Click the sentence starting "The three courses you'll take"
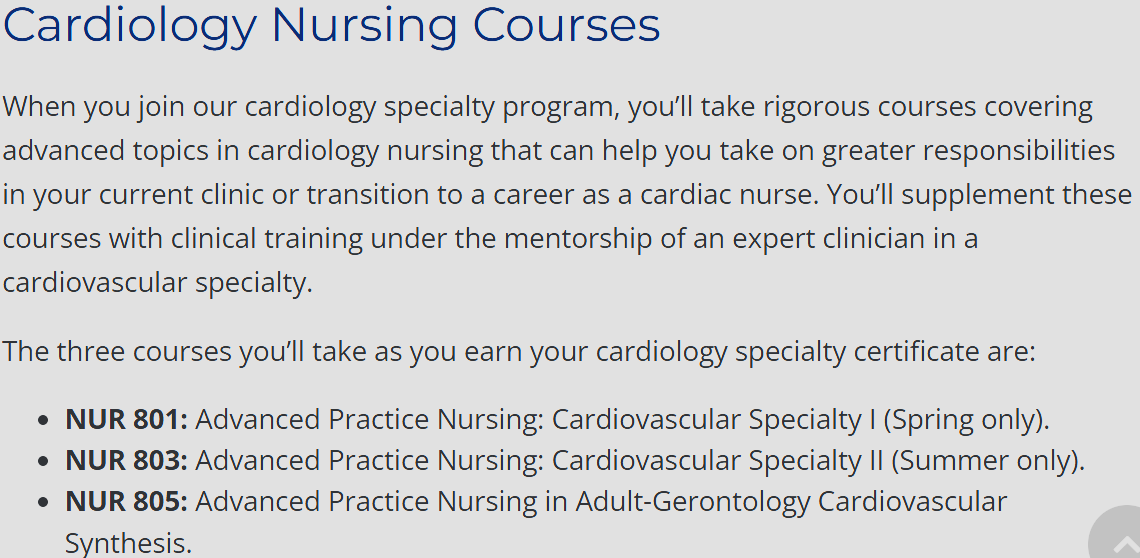The width and height of the screenshot is (1140, 558). [518, 352]
